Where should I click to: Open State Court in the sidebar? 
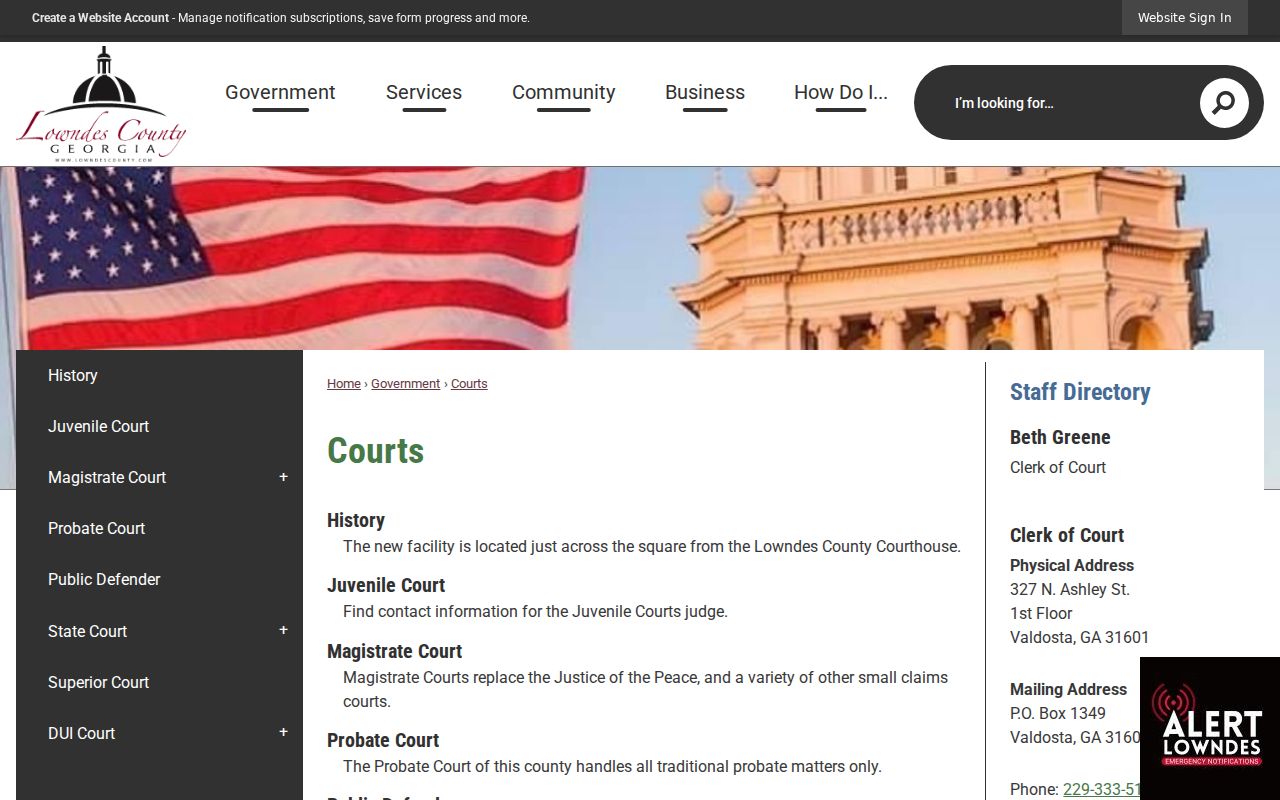tap(87, 631)
